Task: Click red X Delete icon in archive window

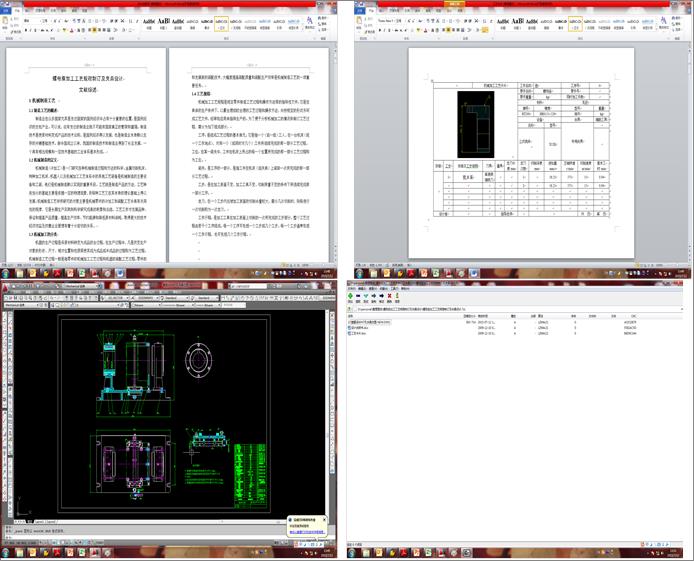Action: click(x=389, y=297)
